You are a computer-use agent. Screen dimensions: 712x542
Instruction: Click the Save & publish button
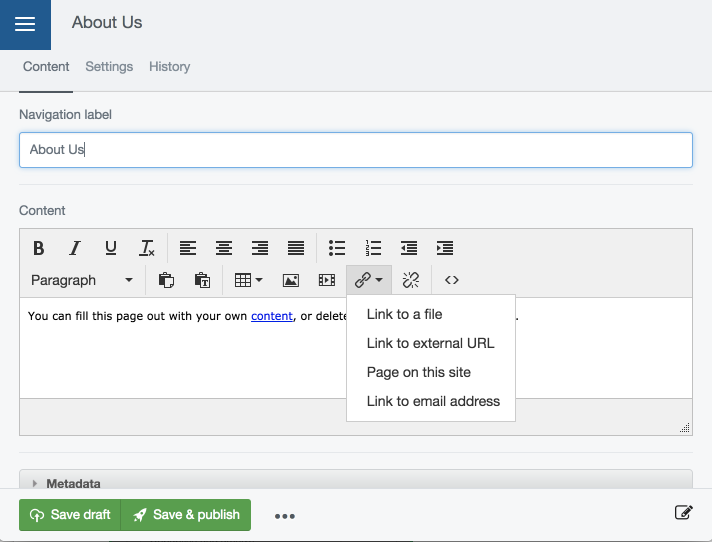point(186,515)
